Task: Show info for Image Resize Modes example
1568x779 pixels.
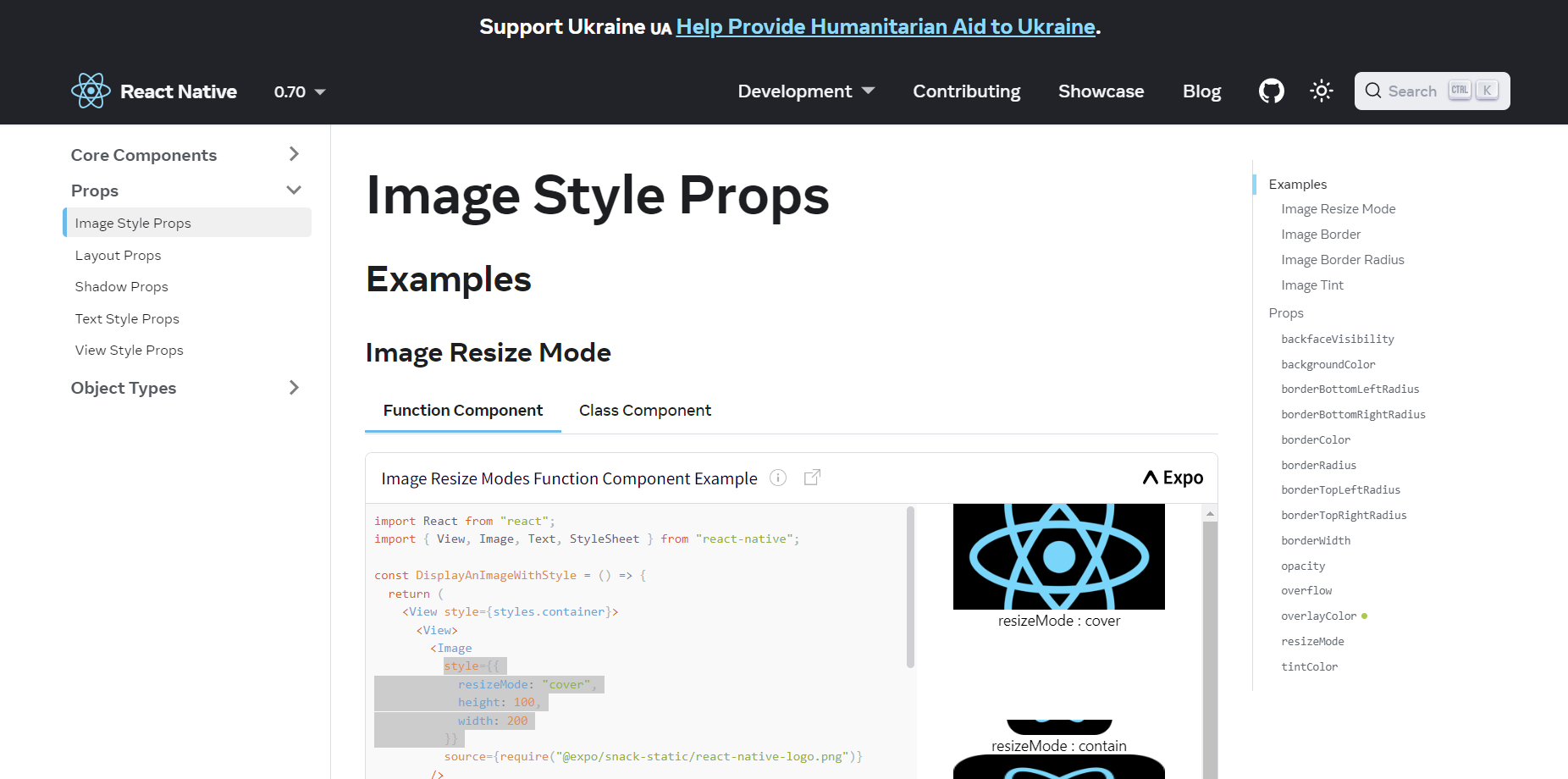Action: pos(777,478)
